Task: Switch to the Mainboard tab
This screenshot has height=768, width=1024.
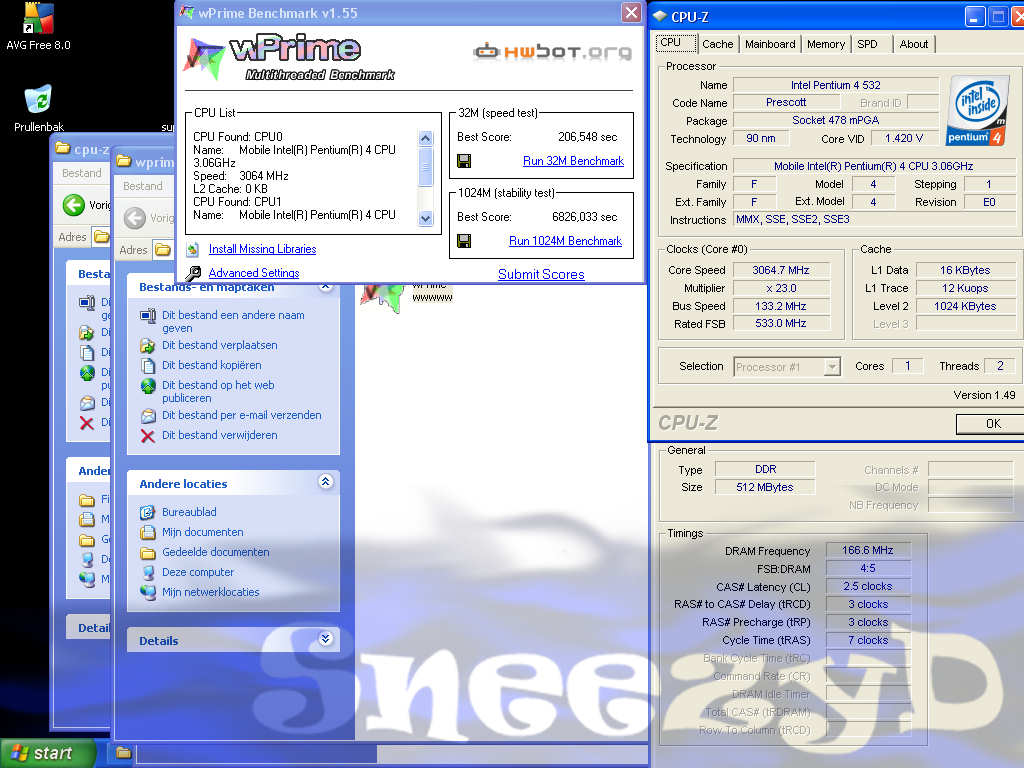Action: pyautogui.click(x=770, y=44)
